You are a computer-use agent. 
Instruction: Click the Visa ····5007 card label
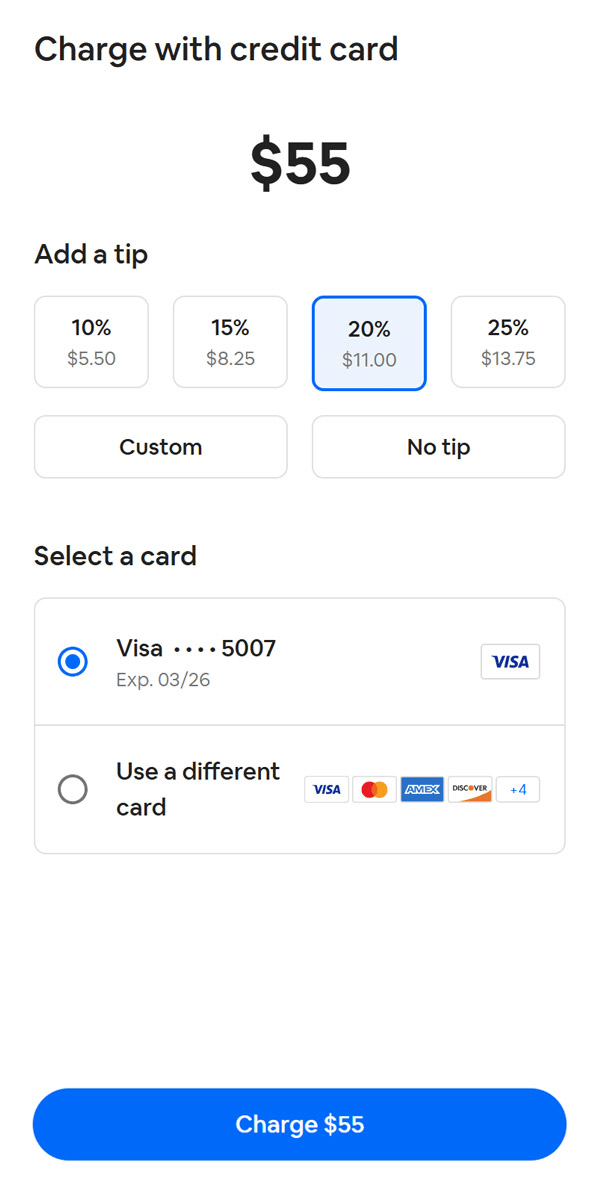(196, 649)
